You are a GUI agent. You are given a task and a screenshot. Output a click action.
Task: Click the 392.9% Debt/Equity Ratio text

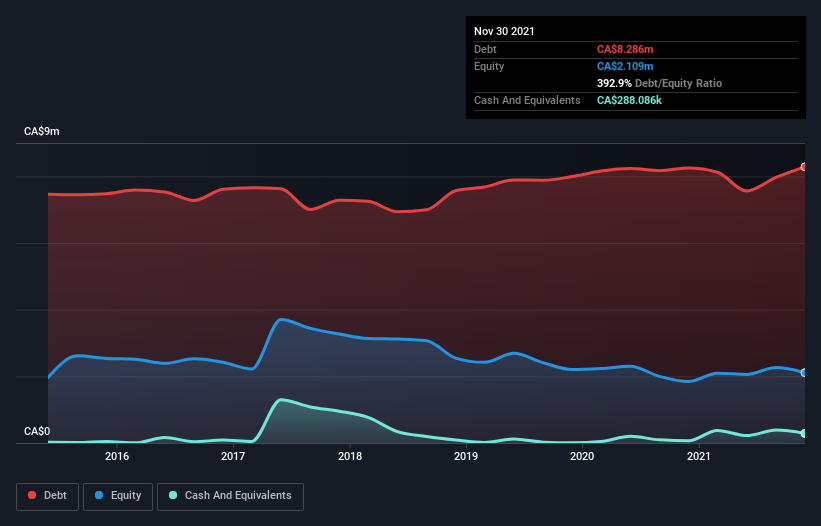click(659, 83)
